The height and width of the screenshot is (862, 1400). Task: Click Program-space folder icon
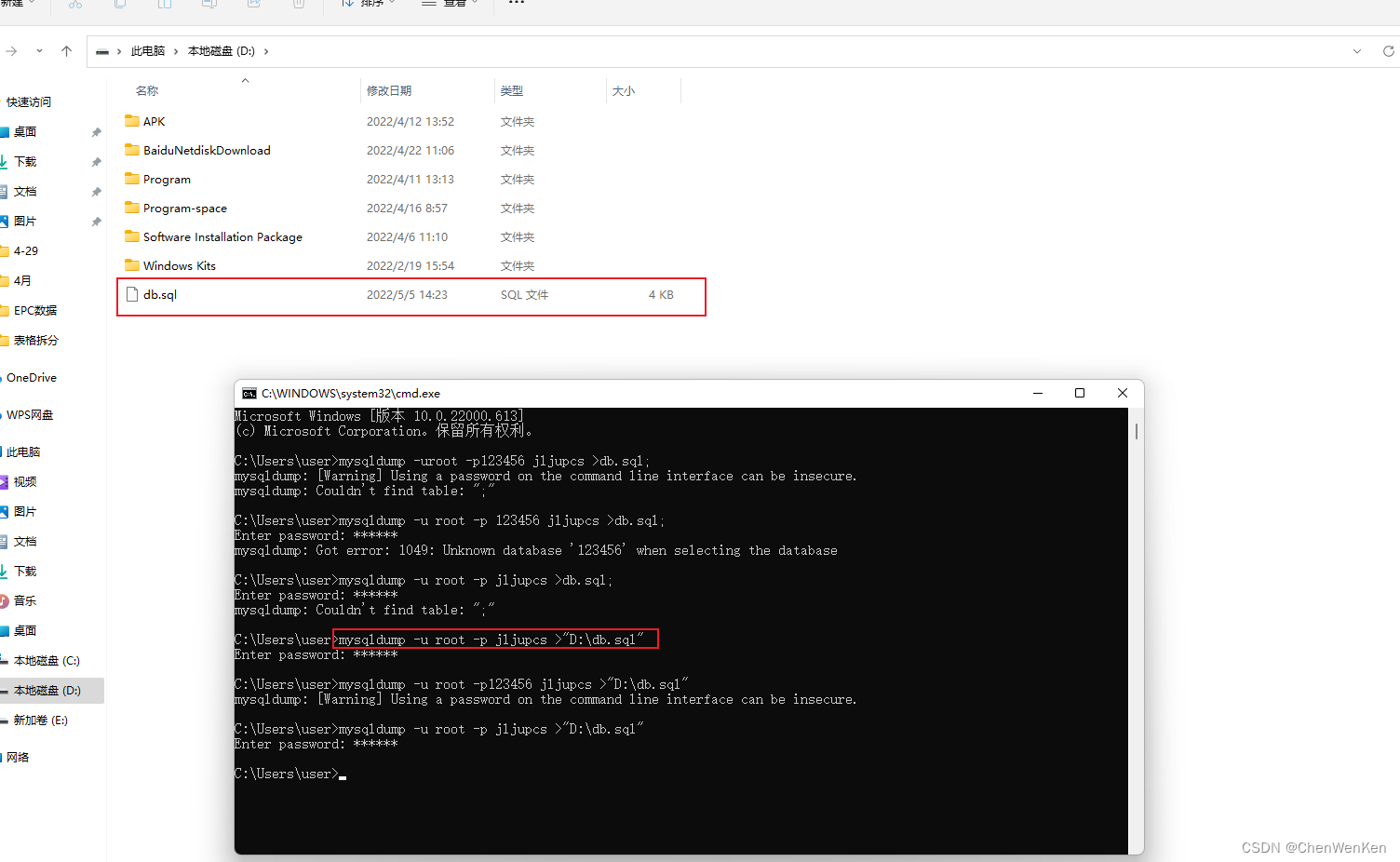[x=132, y=208]
